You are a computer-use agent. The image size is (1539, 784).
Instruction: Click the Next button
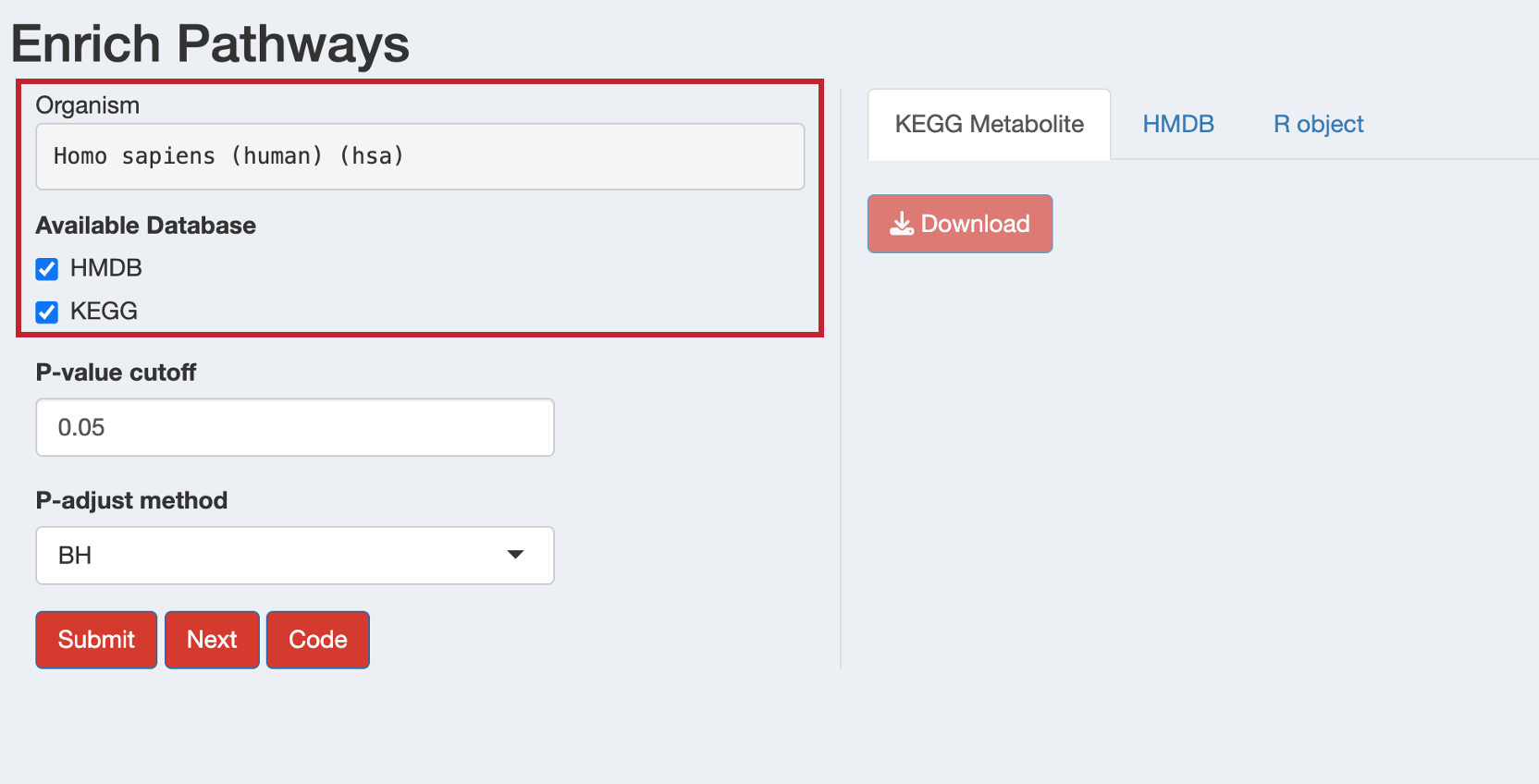coord(212,640)
